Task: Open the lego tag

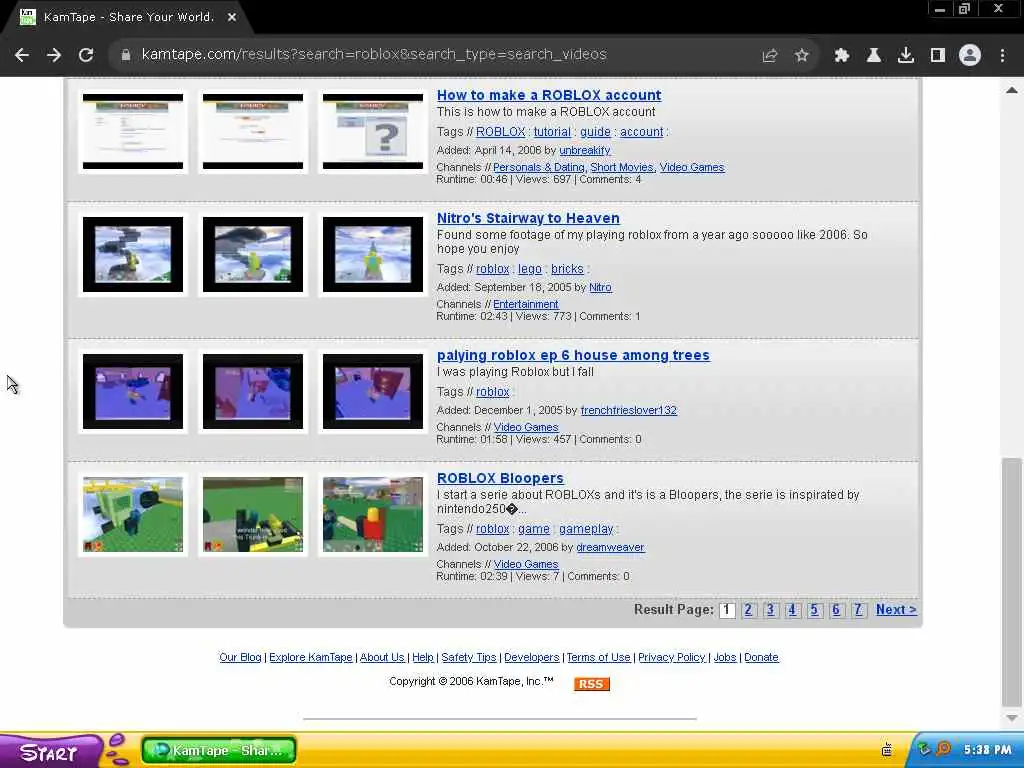Action: click(530, 269)
